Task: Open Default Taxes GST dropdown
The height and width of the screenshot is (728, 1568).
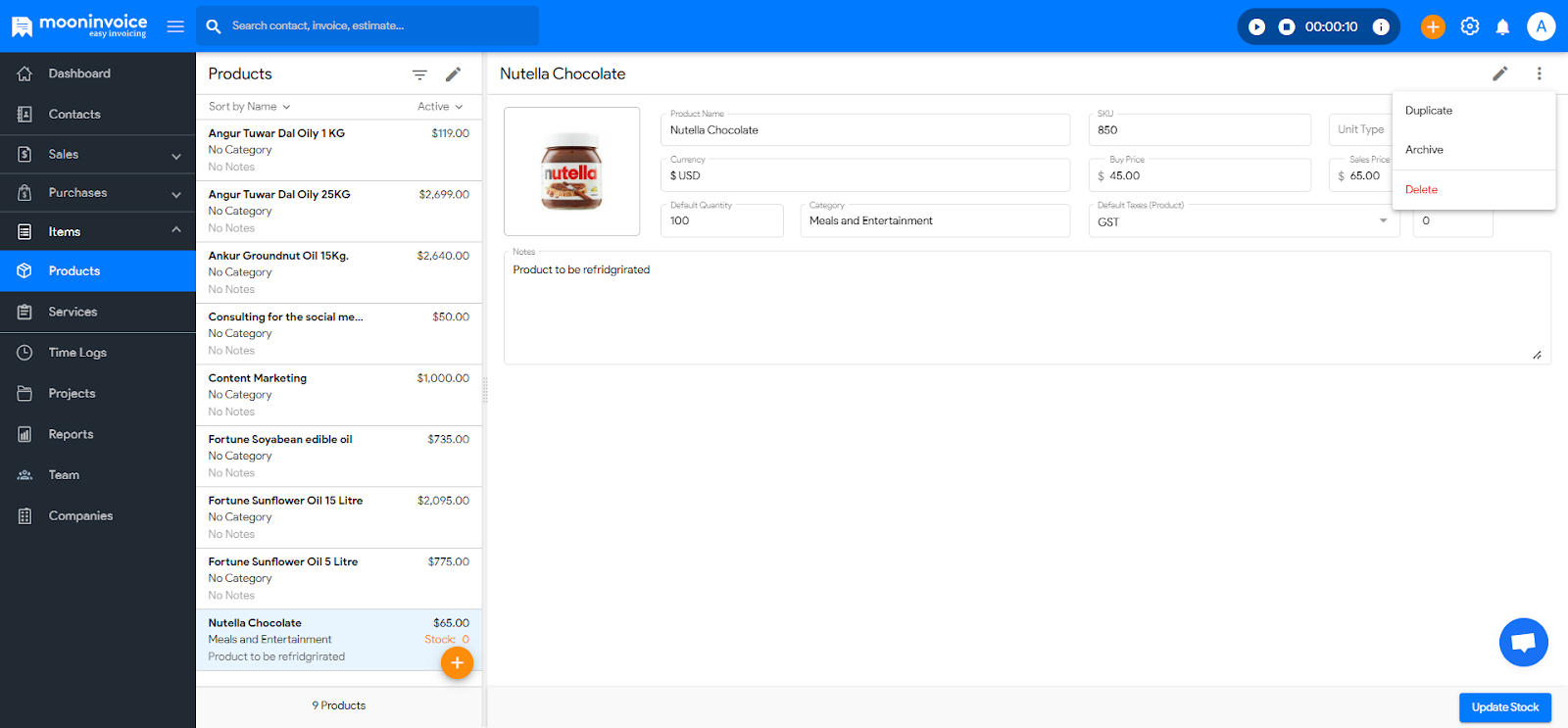Action: coord(1244,221)
